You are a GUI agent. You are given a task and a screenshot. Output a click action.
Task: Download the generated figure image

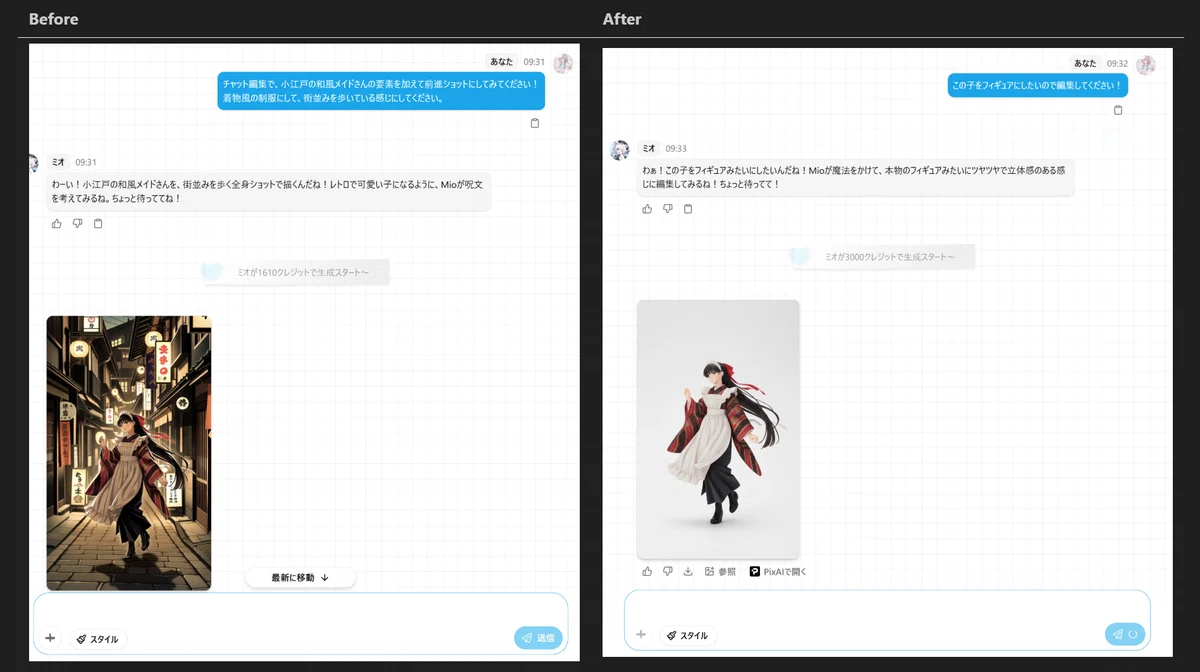688,572
